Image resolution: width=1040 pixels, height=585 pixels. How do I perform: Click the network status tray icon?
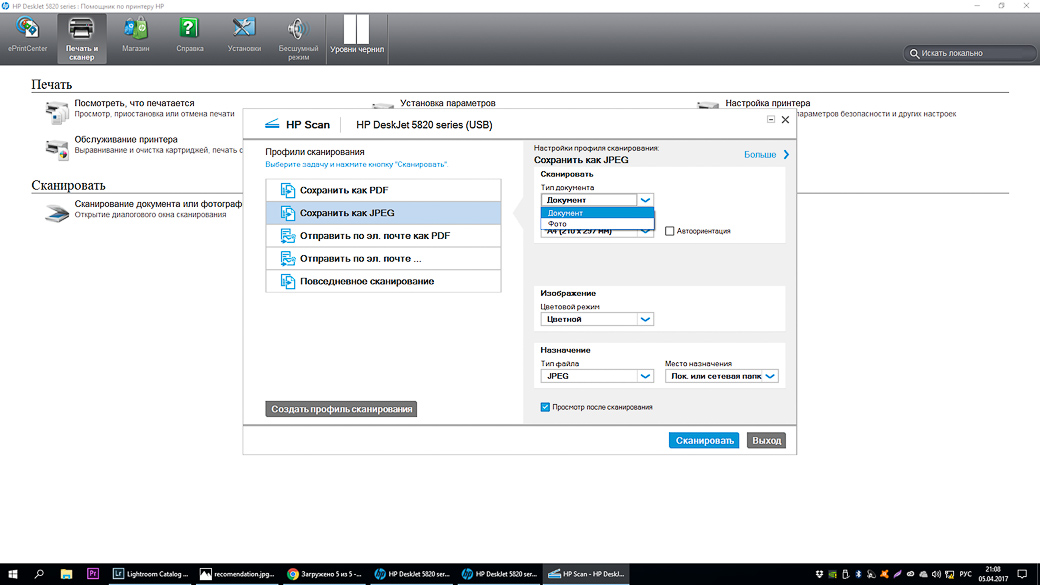pos(950,574)
